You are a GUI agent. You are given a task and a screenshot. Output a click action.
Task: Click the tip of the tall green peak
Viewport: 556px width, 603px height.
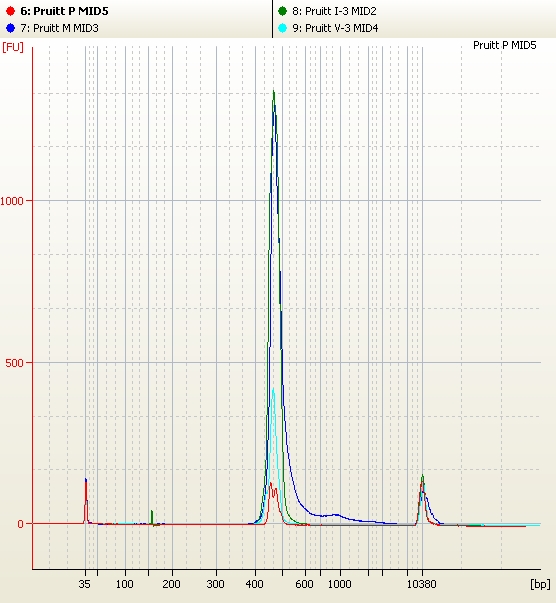(274, 91)
